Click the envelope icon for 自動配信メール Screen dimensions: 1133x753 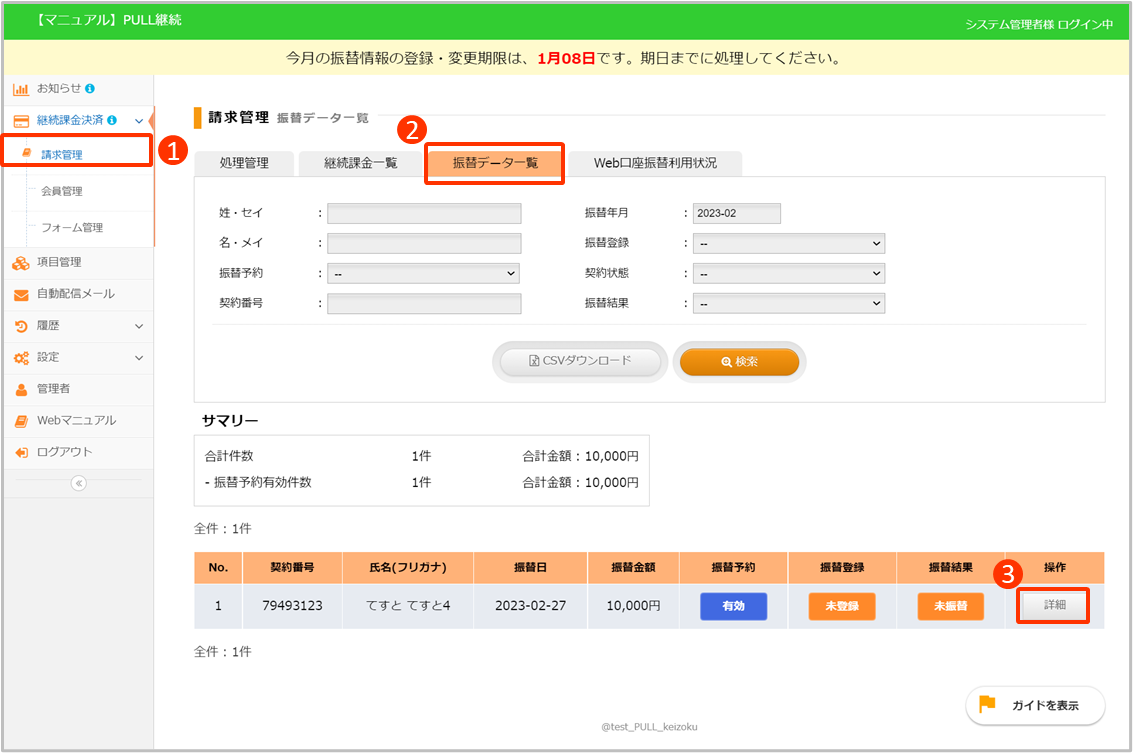coord(20,295)
